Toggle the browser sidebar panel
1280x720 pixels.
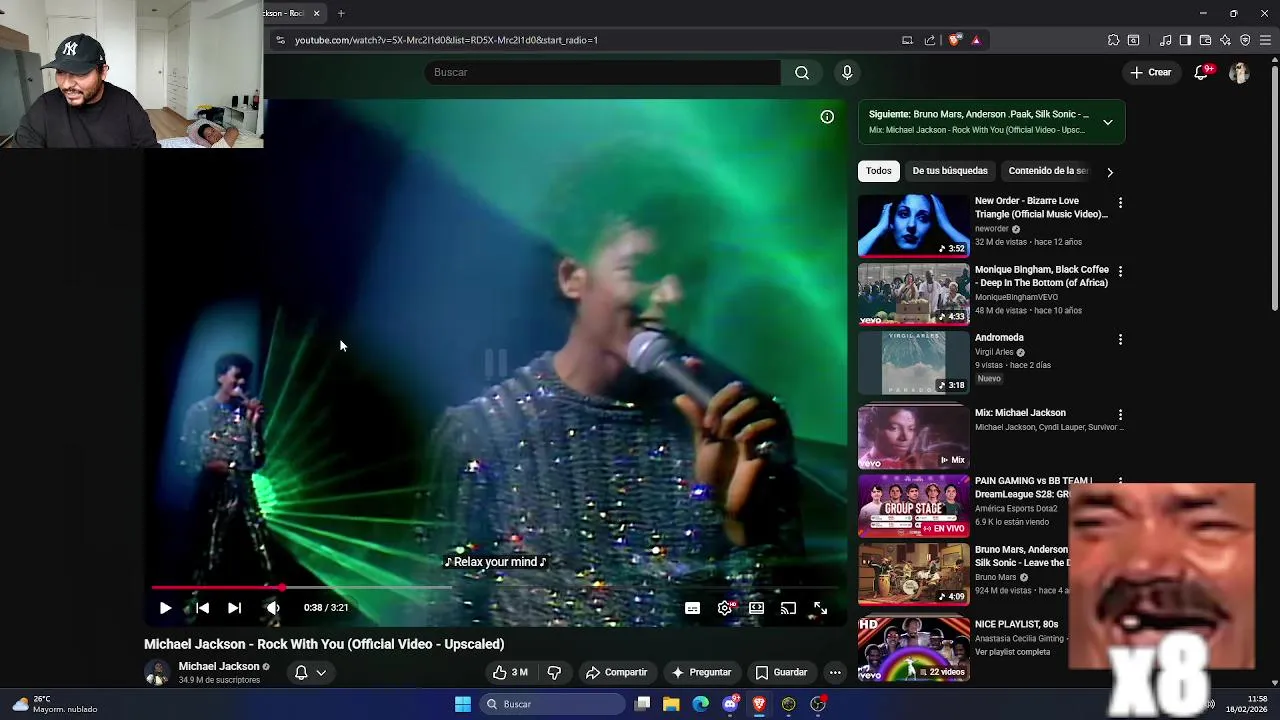(1185, 40)
